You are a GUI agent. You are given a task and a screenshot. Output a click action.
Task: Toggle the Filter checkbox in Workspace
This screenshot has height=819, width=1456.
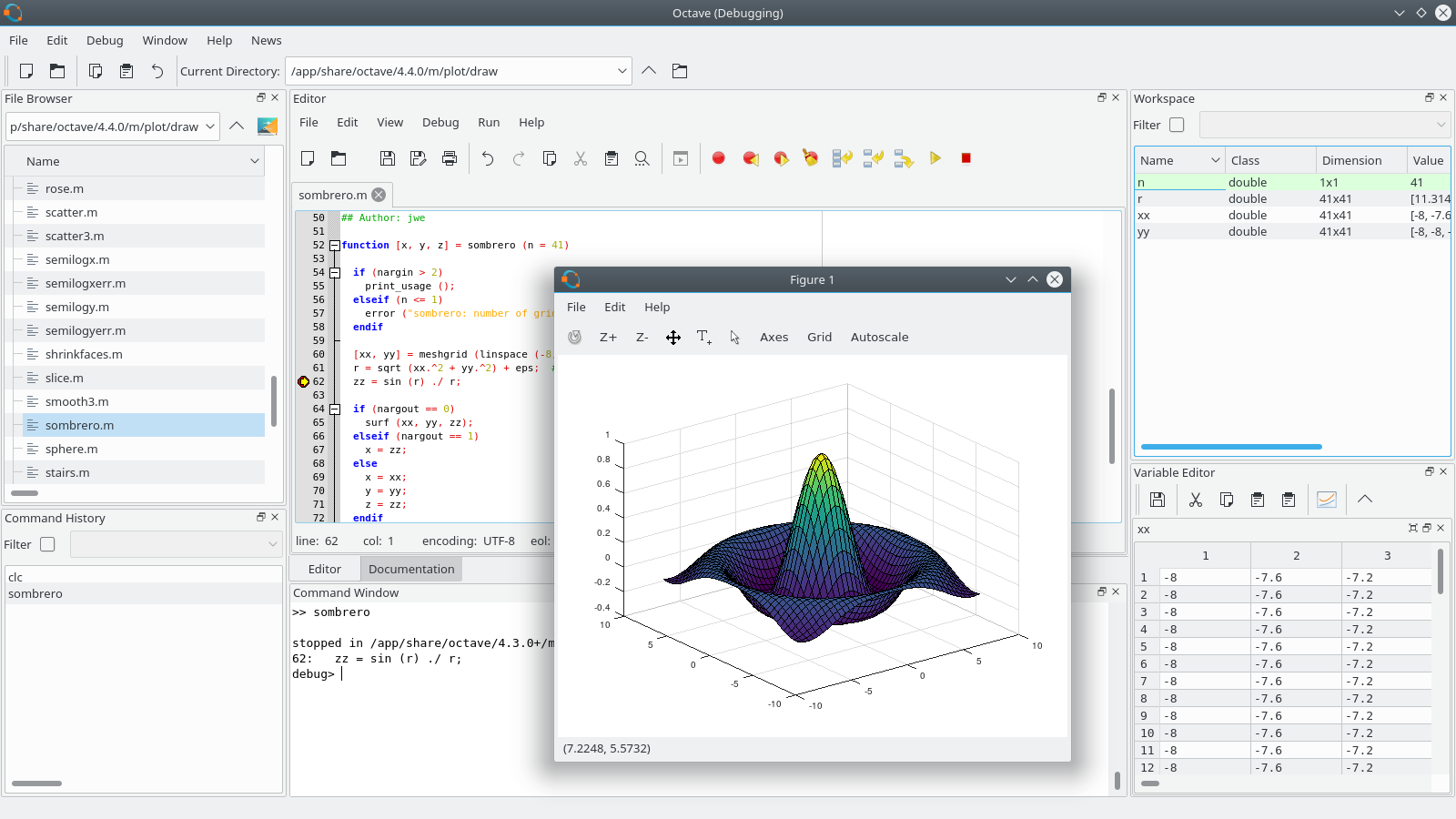pyautogui.click(x=1177, y=125)
